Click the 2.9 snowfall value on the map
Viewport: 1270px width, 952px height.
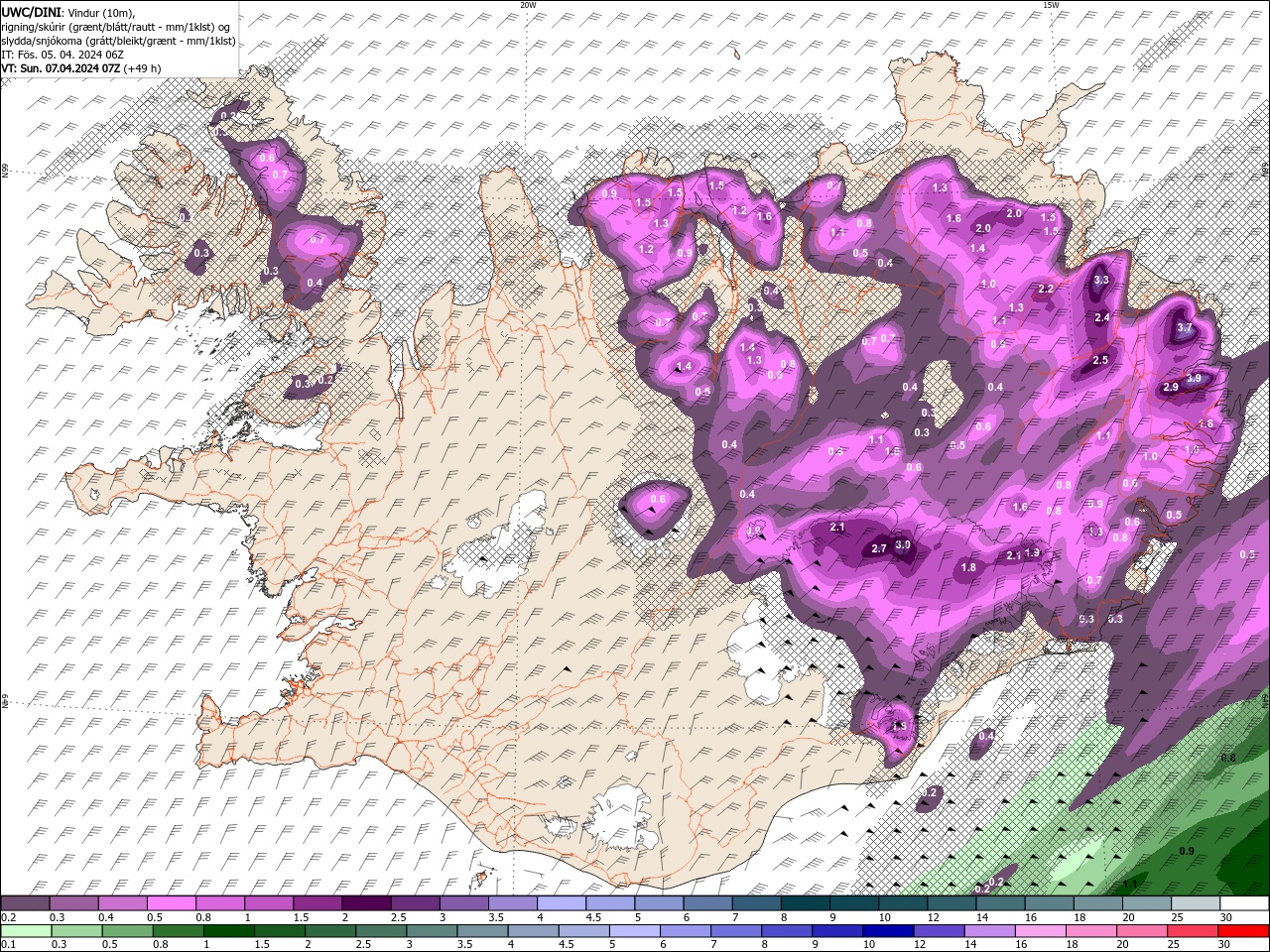tap(1170, 388)
